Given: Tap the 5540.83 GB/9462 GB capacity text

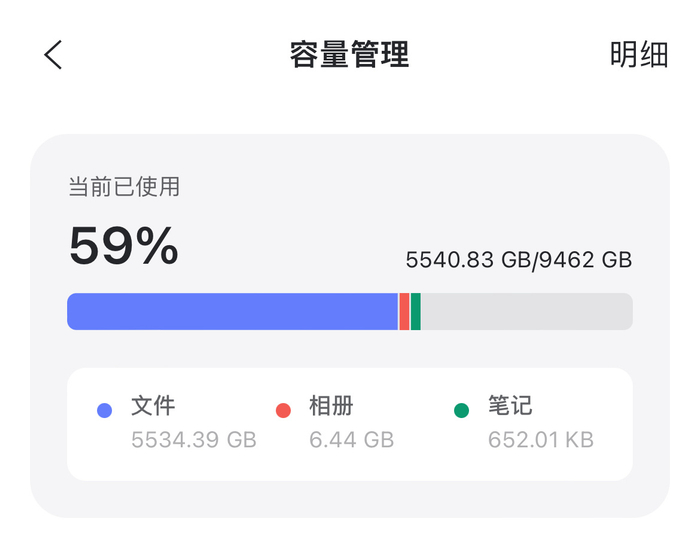Looking at the screenshot, I should pos(518,260).
